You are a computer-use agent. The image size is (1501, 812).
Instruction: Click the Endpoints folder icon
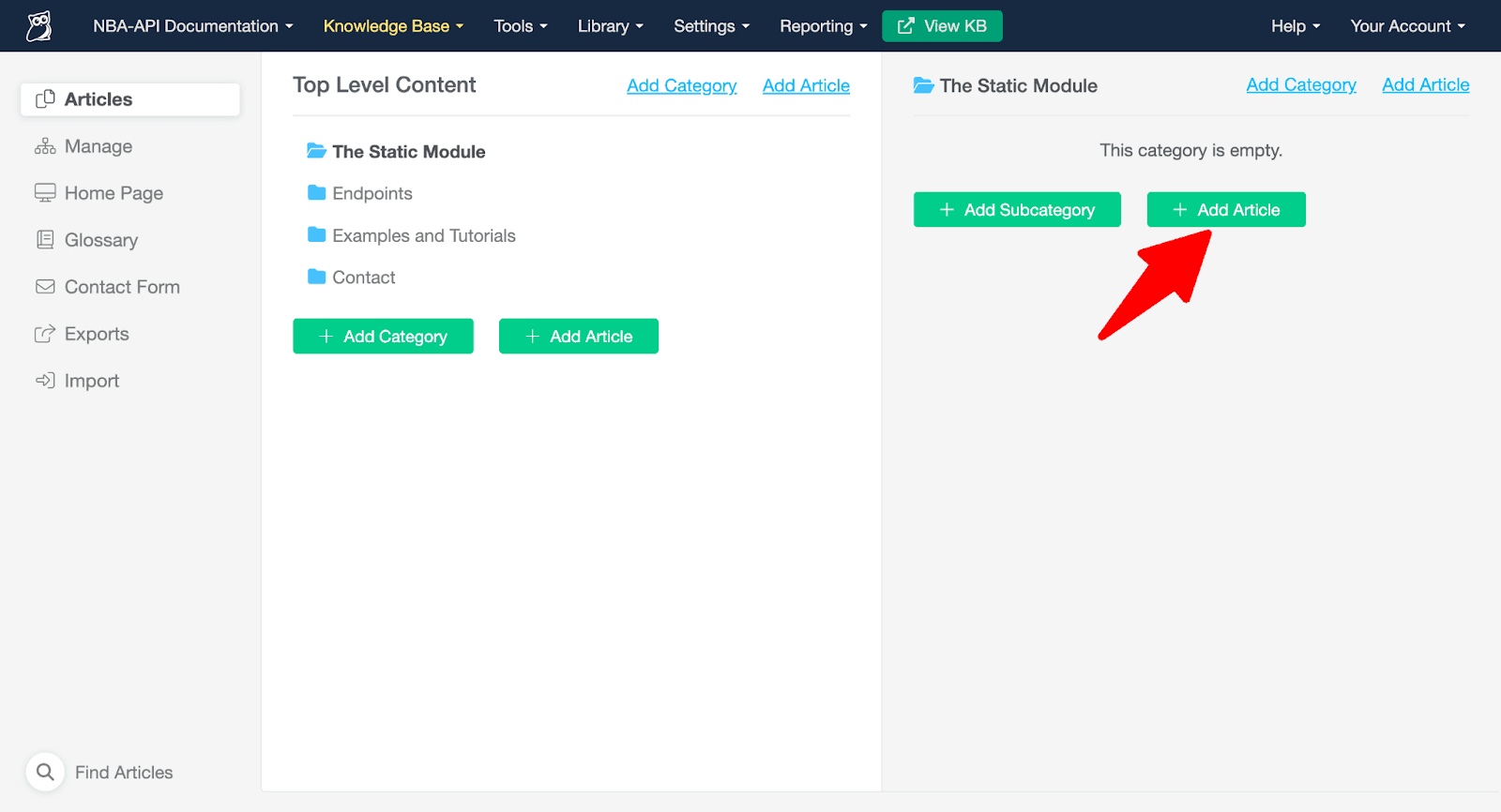[317, 193]
